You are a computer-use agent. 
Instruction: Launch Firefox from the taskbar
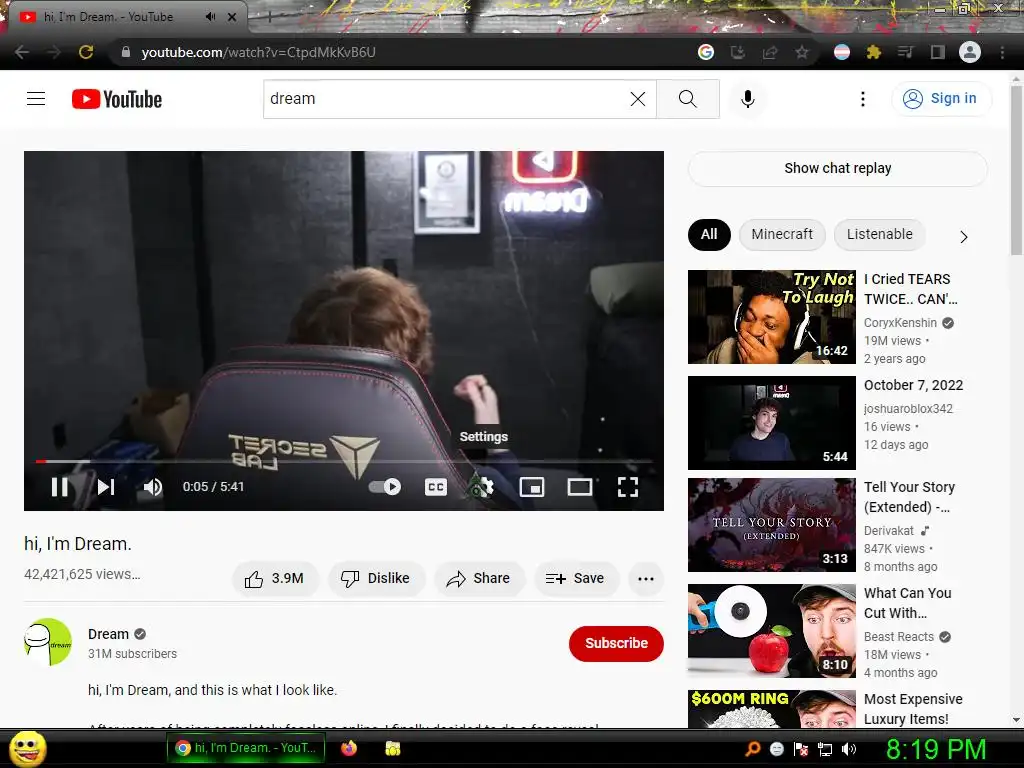click(x=349, y=748)
